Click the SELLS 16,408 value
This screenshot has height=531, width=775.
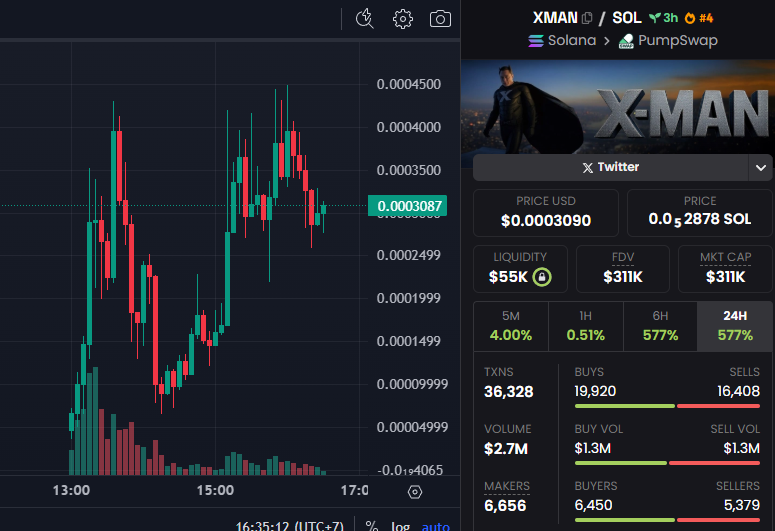pos(738,391)
